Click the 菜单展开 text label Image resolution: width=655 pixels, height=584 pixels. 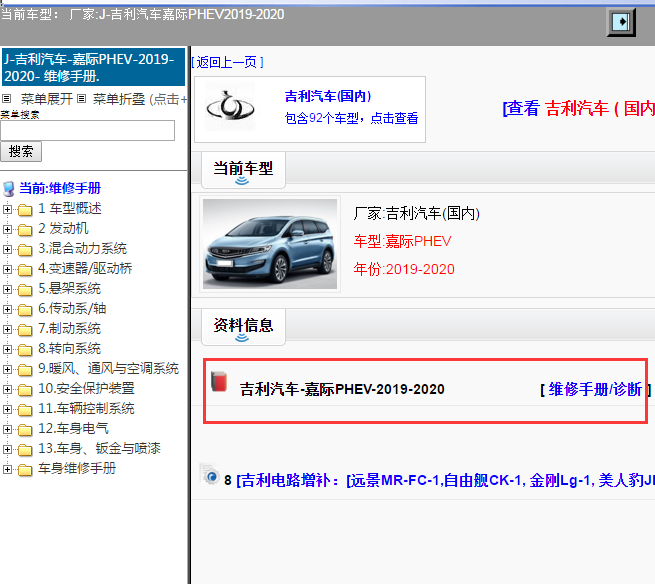pos(47,99)
